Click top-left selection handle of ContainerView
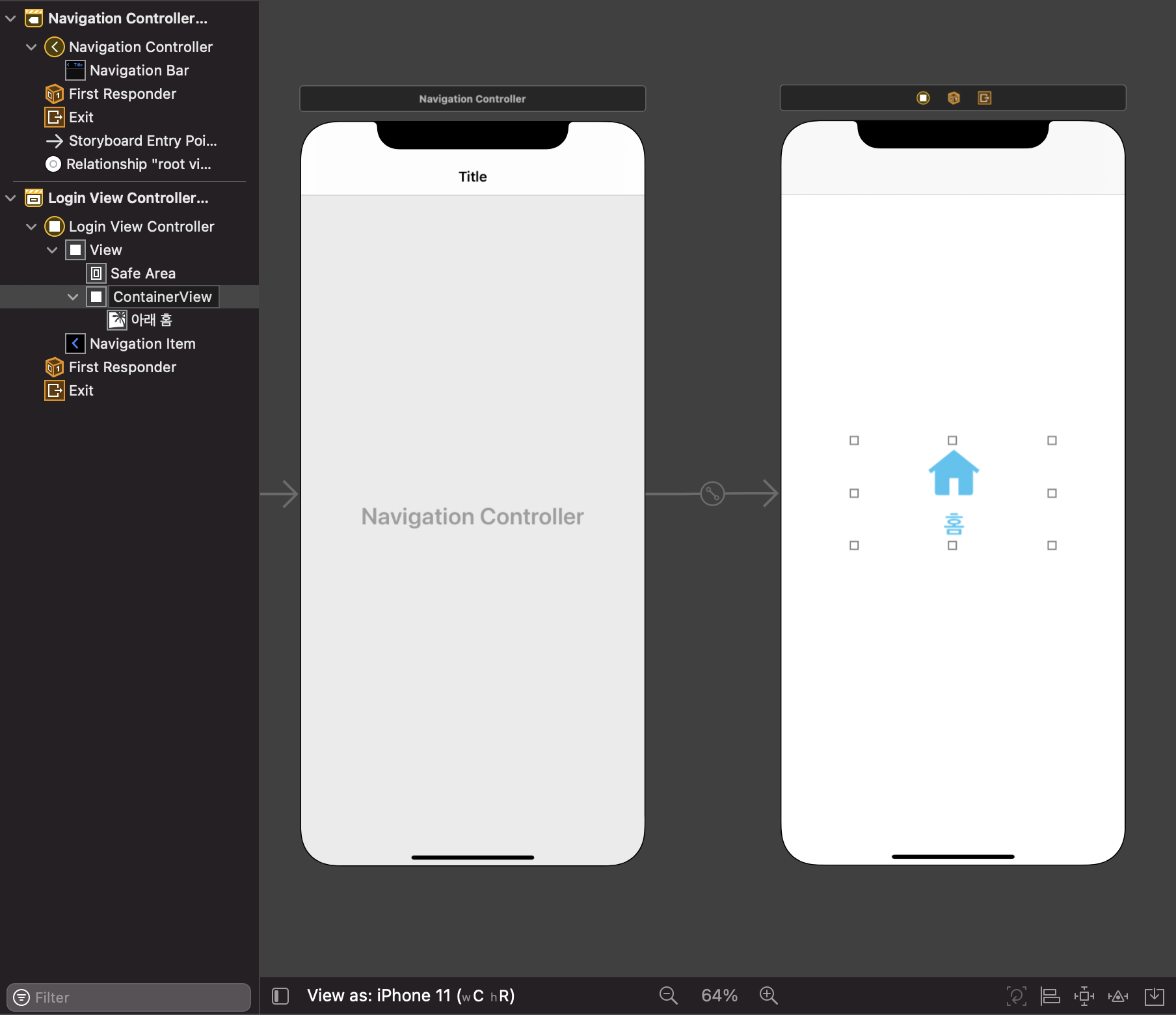Image resolution: width=1176 pixels, height=1015 pixels. (x=854, y=440)
